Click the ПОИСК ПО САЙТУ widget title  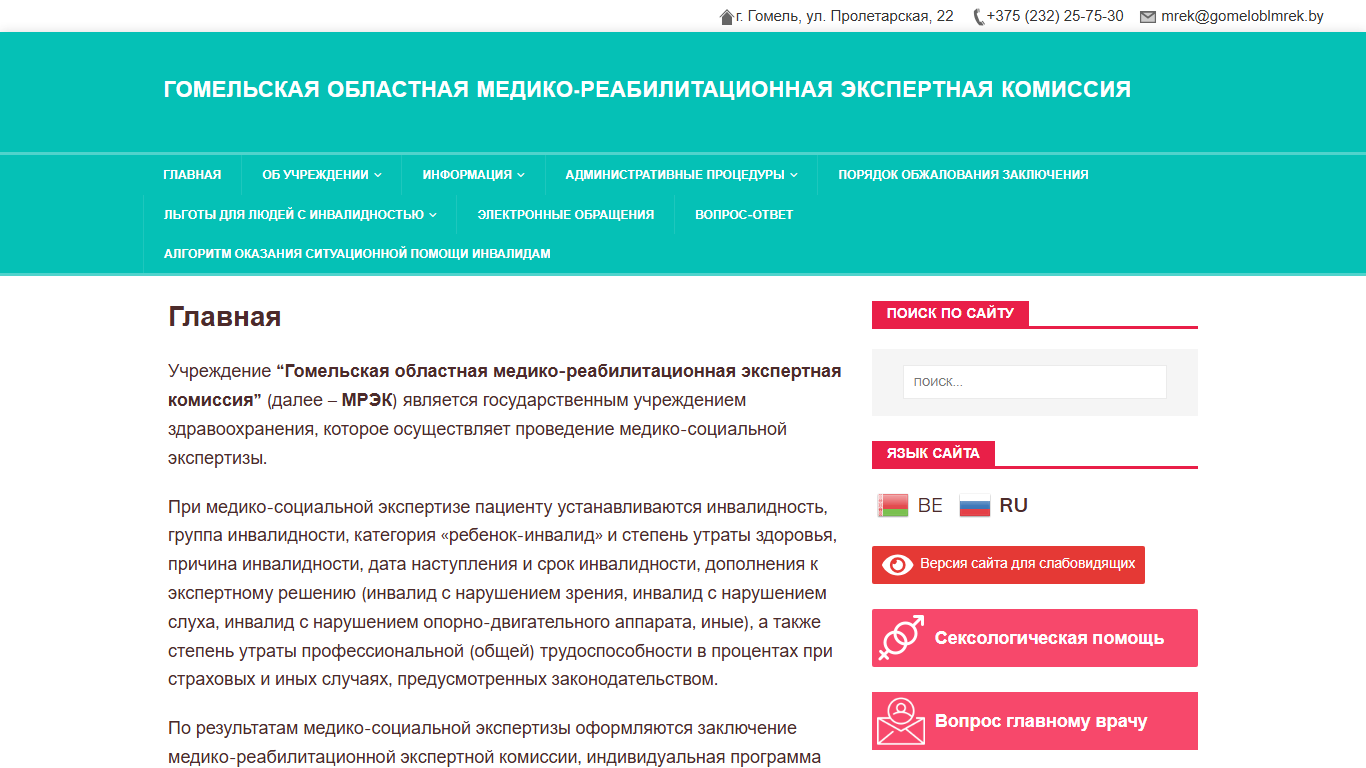pyautogui.click(x=950, y=313)
